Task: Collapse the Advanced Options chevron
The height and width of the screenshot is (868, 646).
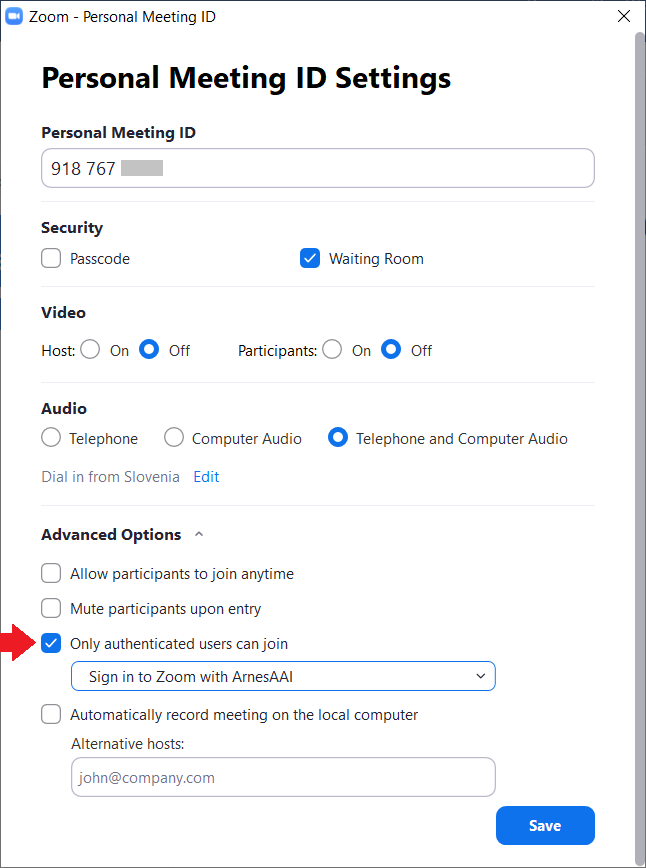Action: pyautogui.click(x=199, y=535)
